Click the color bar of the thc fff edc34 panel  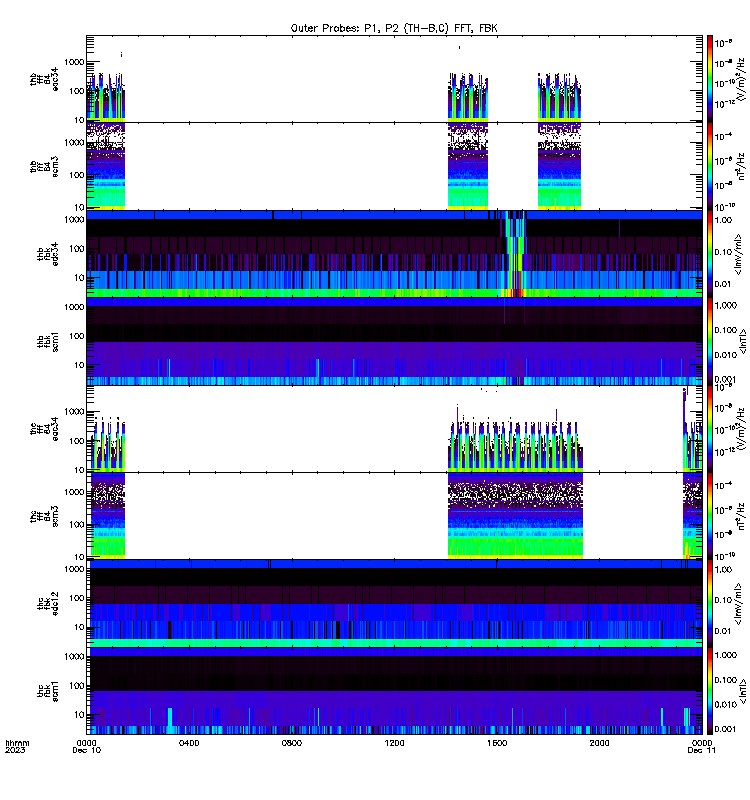[710, 429]
